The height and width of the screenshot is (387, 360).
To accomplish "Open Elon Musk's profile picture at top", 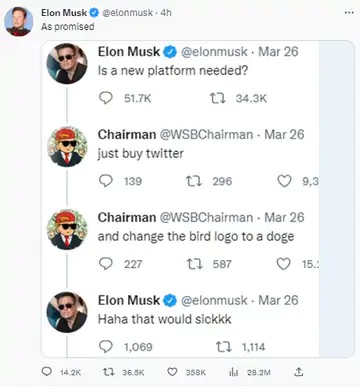I will tap(19, 21).
